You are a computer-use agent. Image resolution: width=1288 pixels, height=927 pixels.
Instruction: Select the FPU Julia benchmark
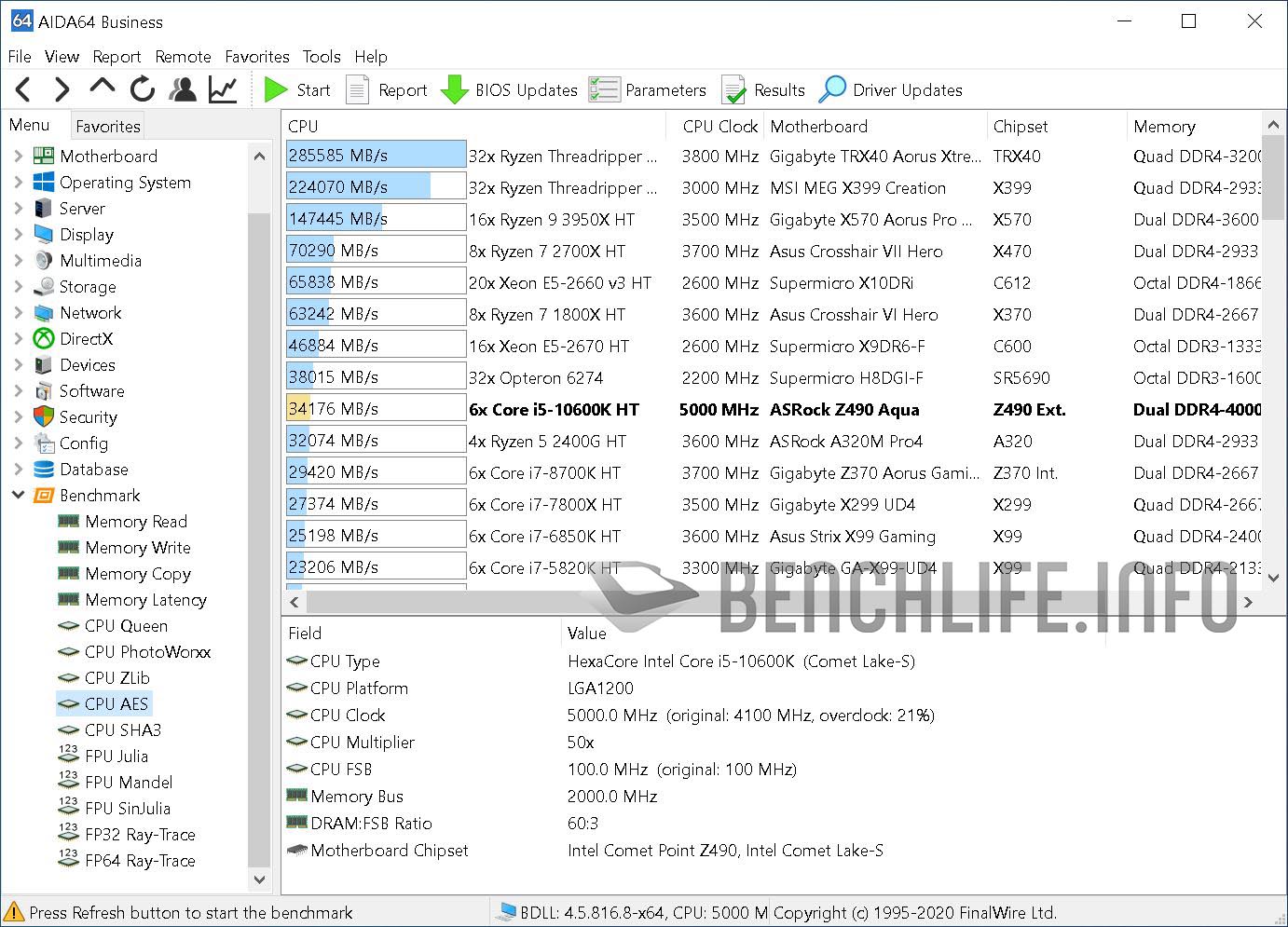[x=116, y=757]
